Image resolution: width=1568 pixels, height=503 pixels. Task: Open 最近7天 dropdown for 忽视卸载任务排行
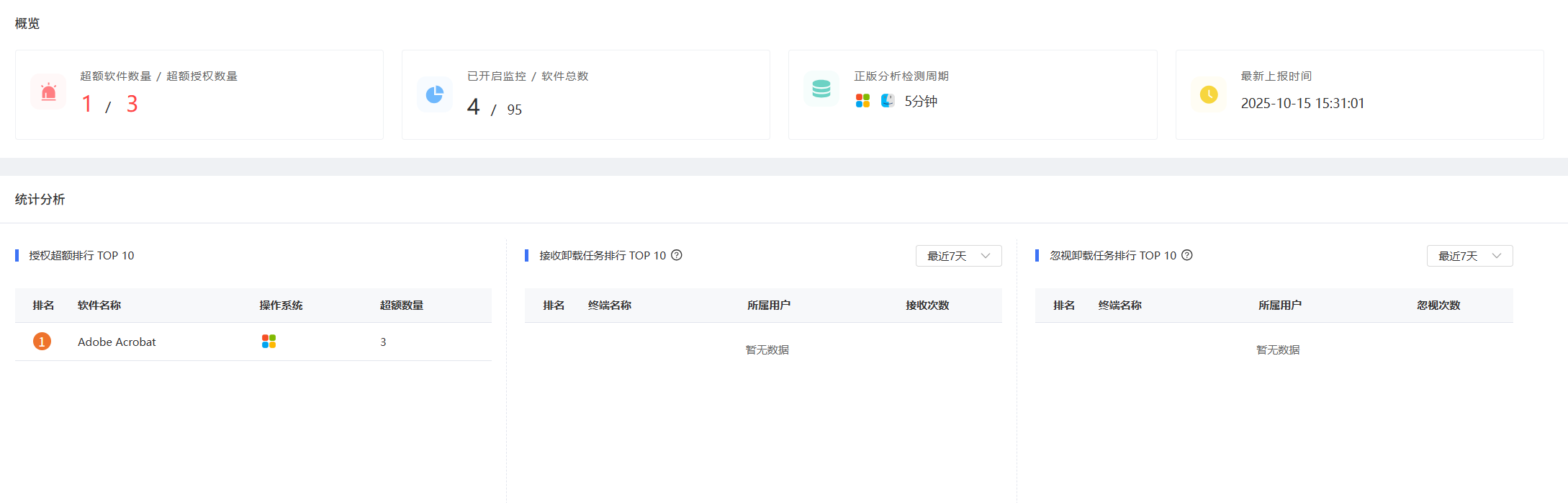pos(1469,256)
